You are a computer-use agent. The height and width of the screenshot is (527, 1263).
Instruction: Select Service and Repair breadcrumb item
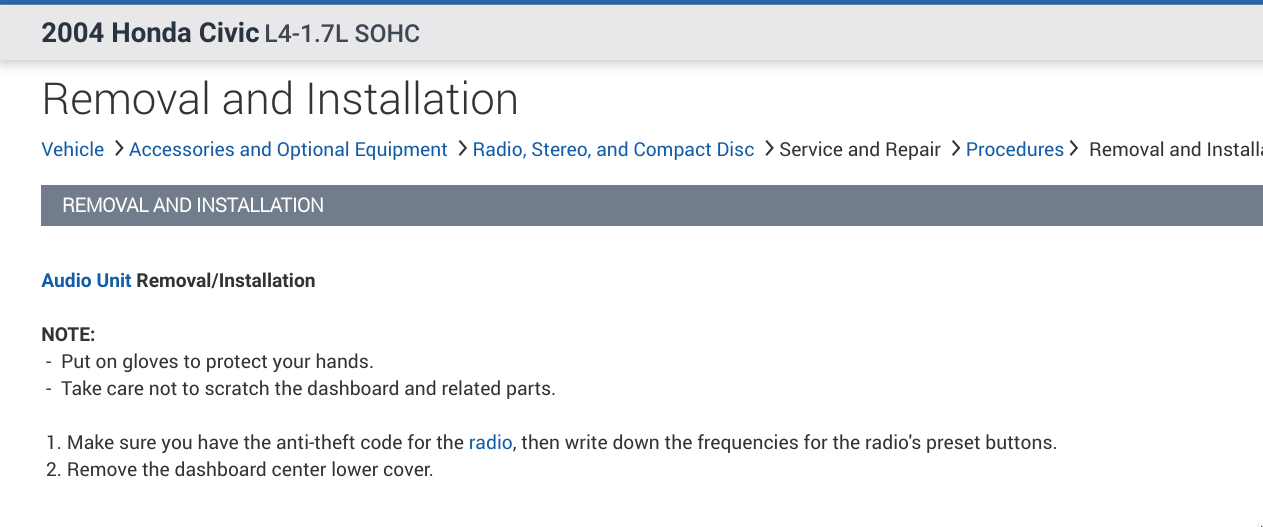pos(859,150)
